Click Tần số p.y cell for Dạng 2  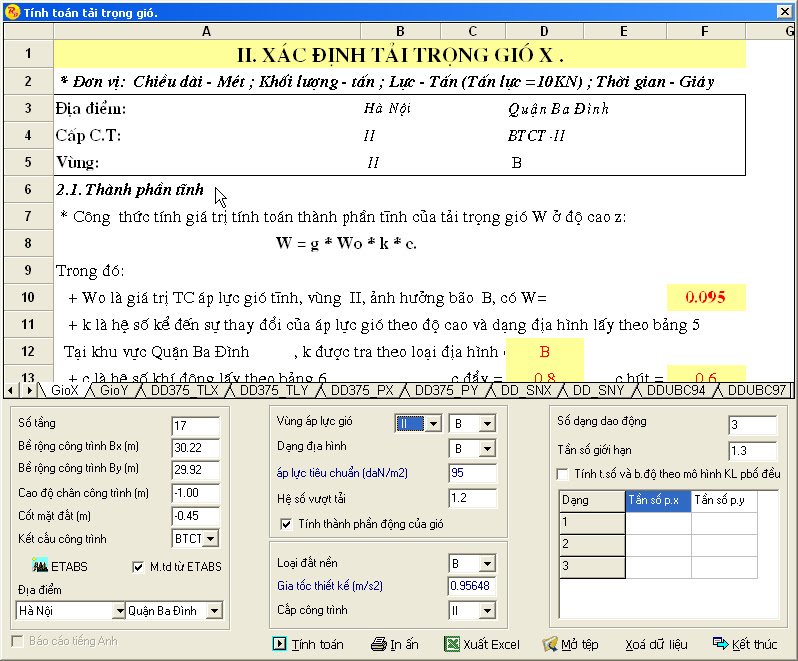[x=724, y=544]
